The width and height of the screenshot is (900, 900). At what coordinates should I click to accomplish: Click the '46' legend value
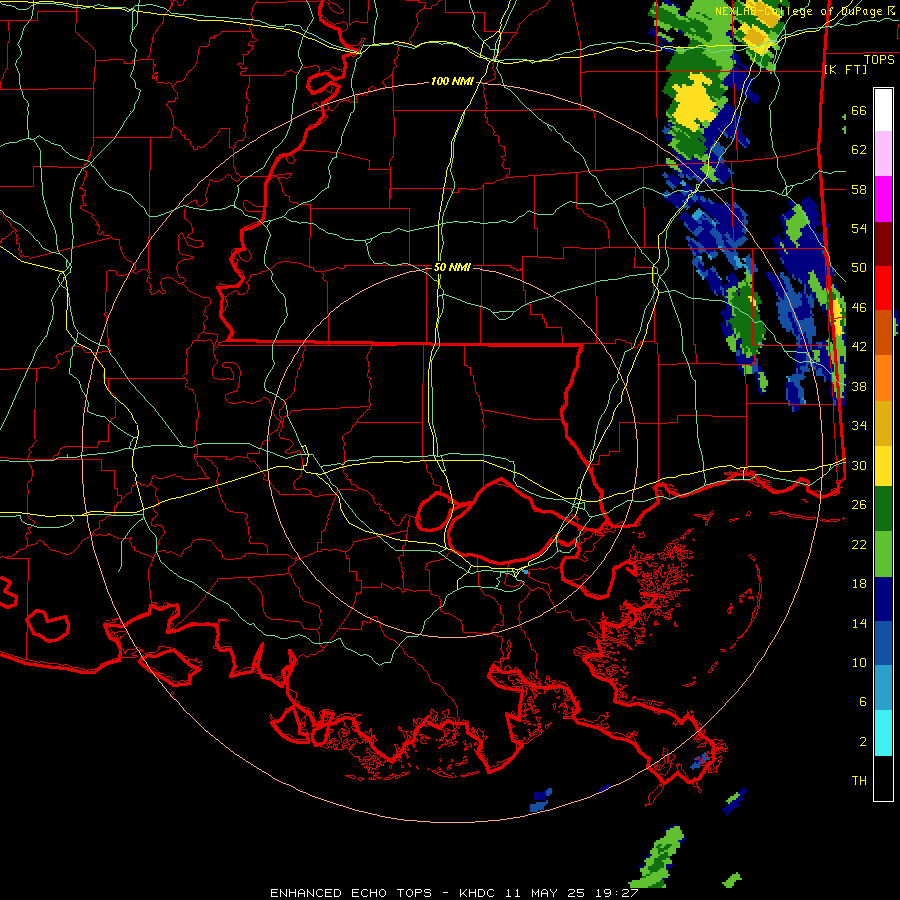[859, 308]
